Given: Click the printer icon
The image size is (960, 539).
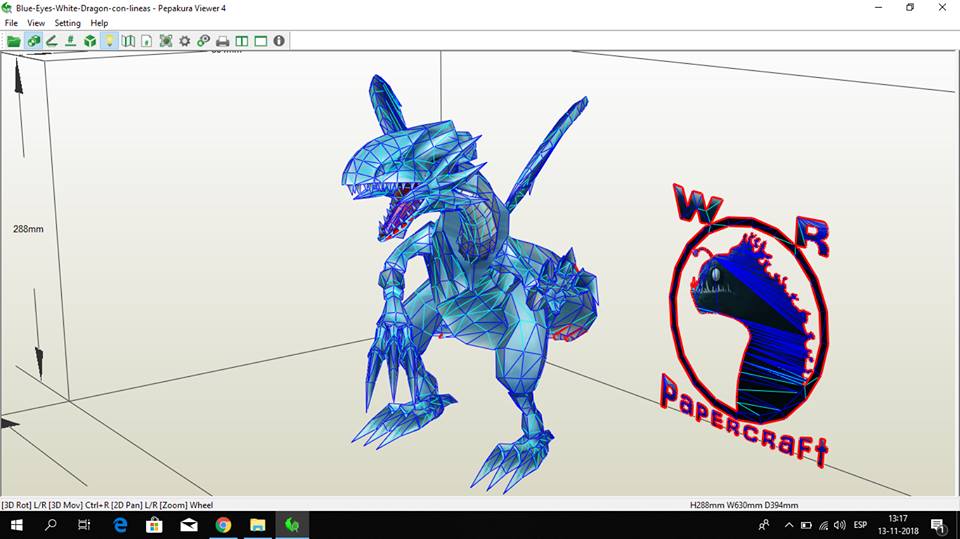Looking at the screenshot, I should click(223, 41).
